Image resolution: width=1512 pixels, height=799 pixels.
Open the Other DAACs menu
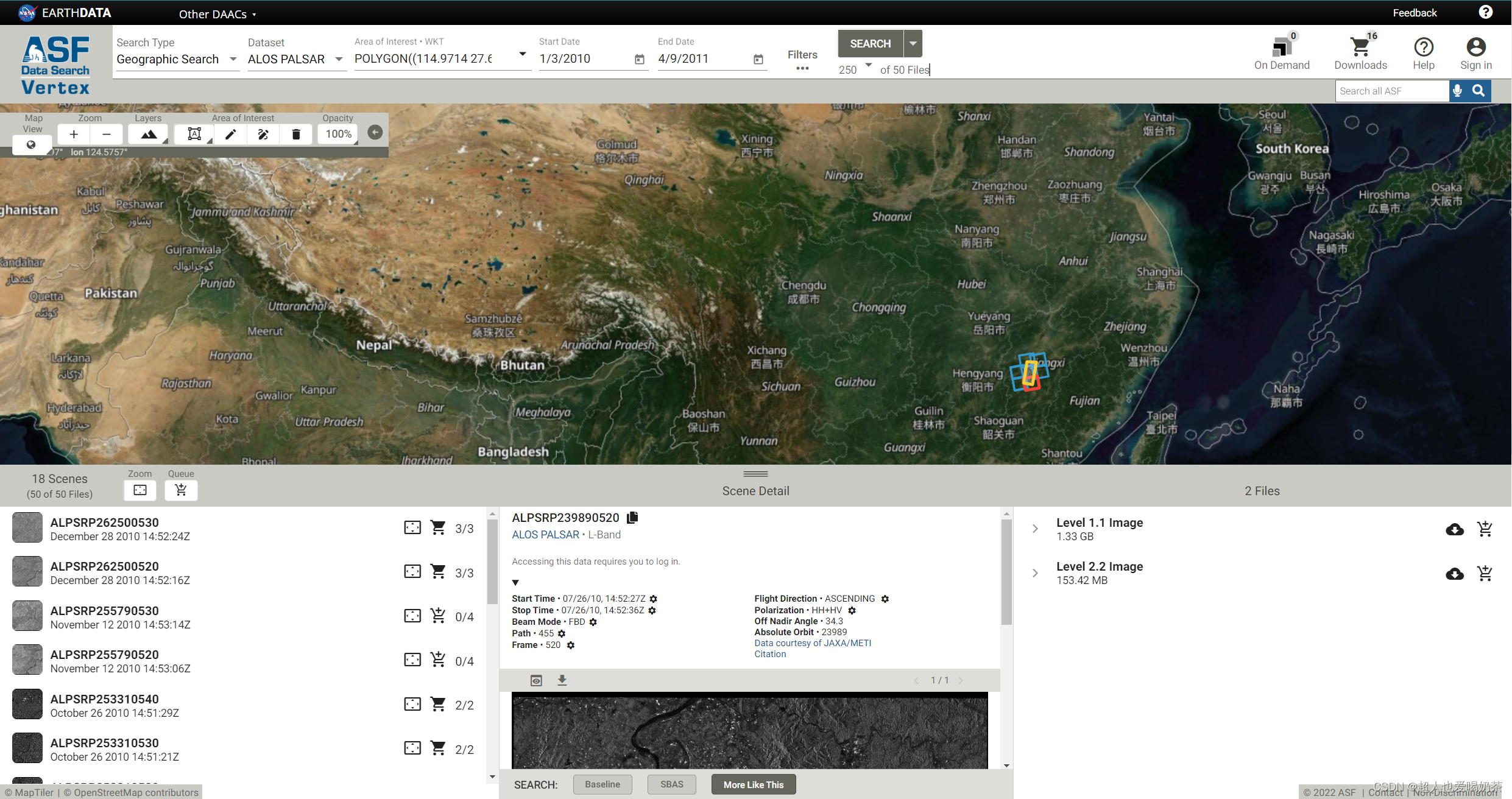pyautogui.click(x=217, y=14)
